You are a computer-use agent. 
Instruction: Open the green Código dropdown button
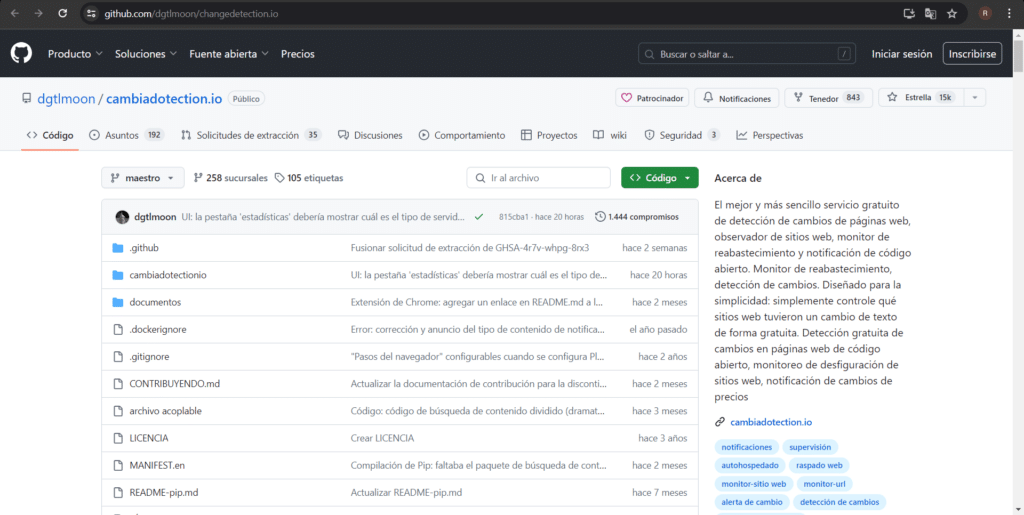(660, 178)
